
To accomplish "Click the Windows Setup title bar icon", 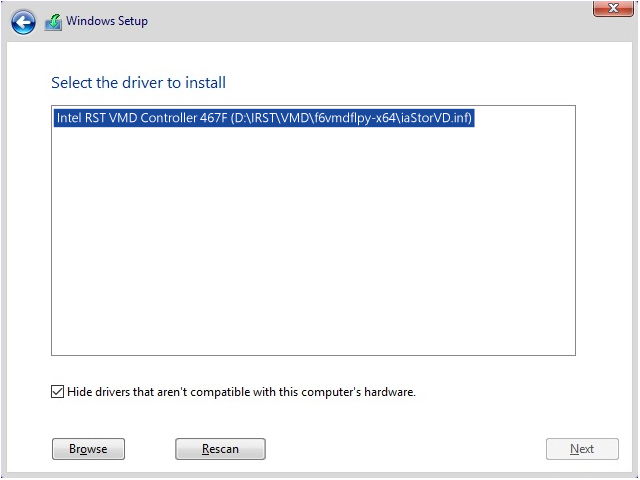I will pyautogui.click(x=54, y=22).
